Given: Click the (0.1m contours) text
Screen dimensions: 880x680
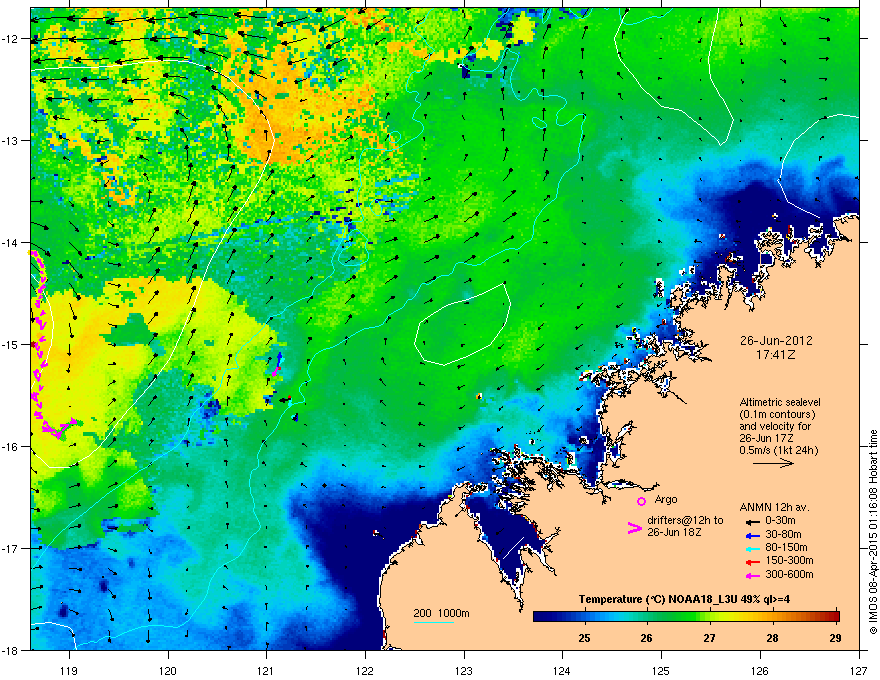Looking at the screenshot, I should 777,415.
